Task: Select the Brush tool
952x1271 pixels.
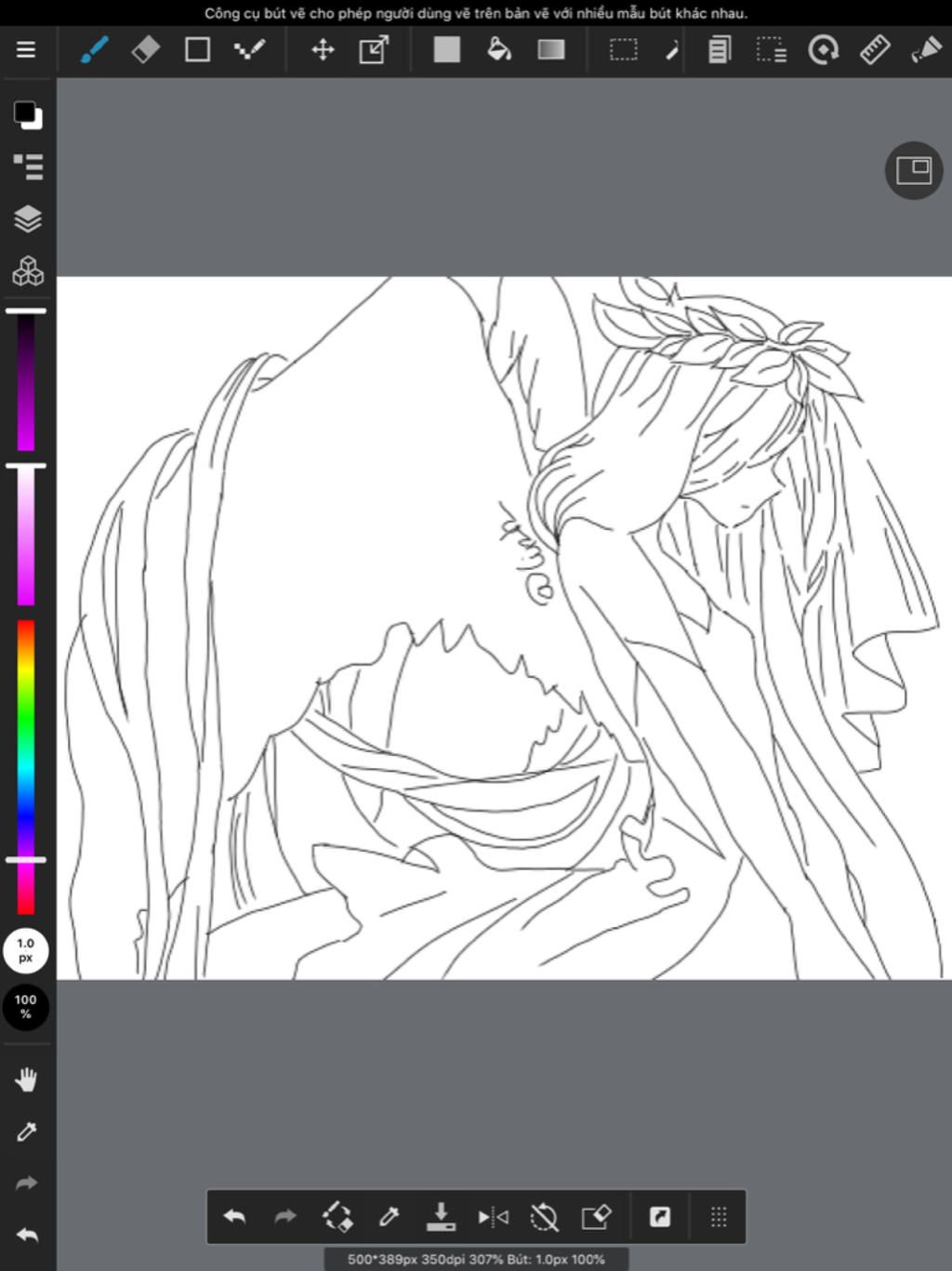Action: (x=94, y=49)
